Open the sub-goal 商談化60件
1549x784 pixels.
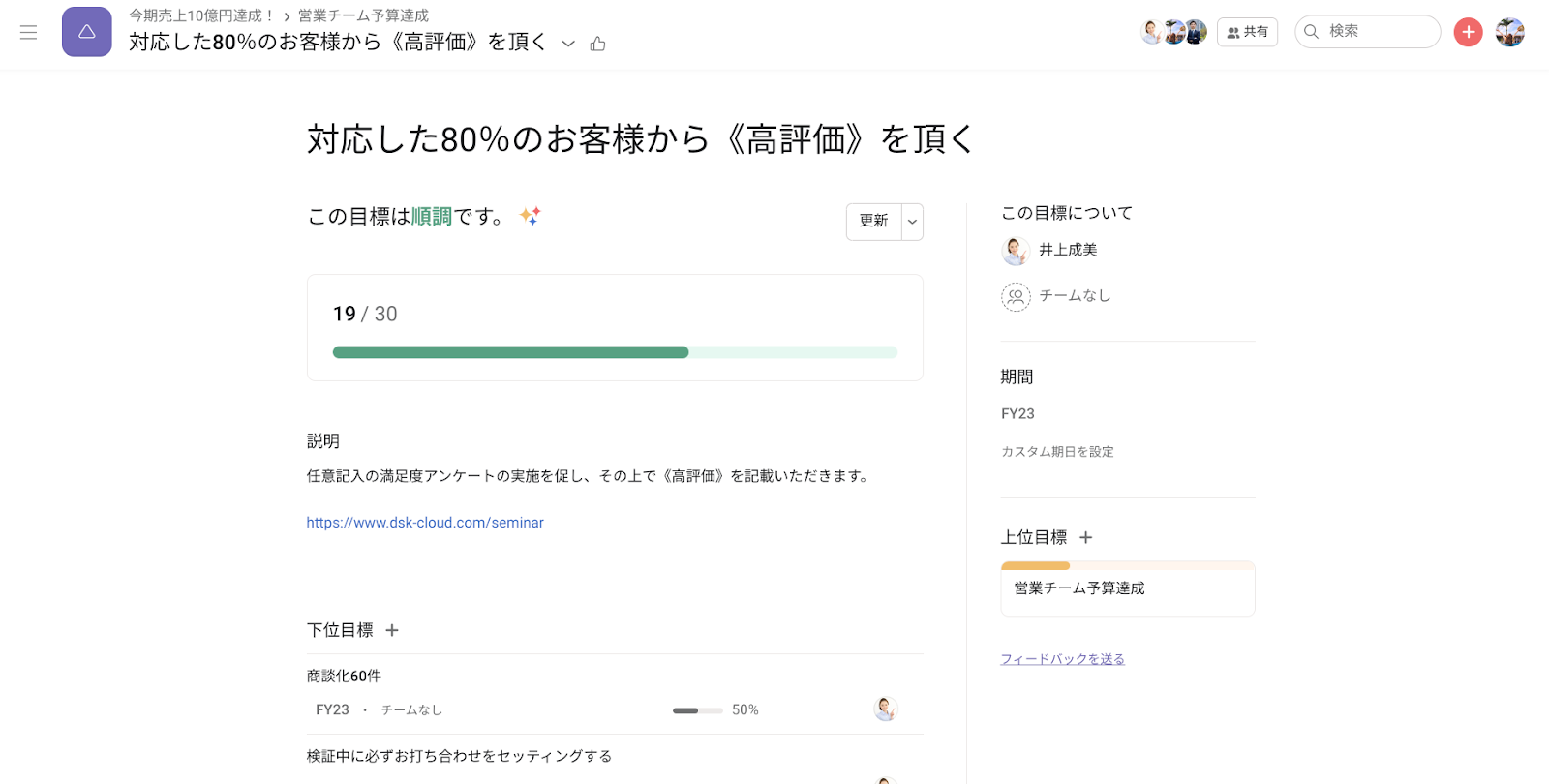click(x=344, y=676)
